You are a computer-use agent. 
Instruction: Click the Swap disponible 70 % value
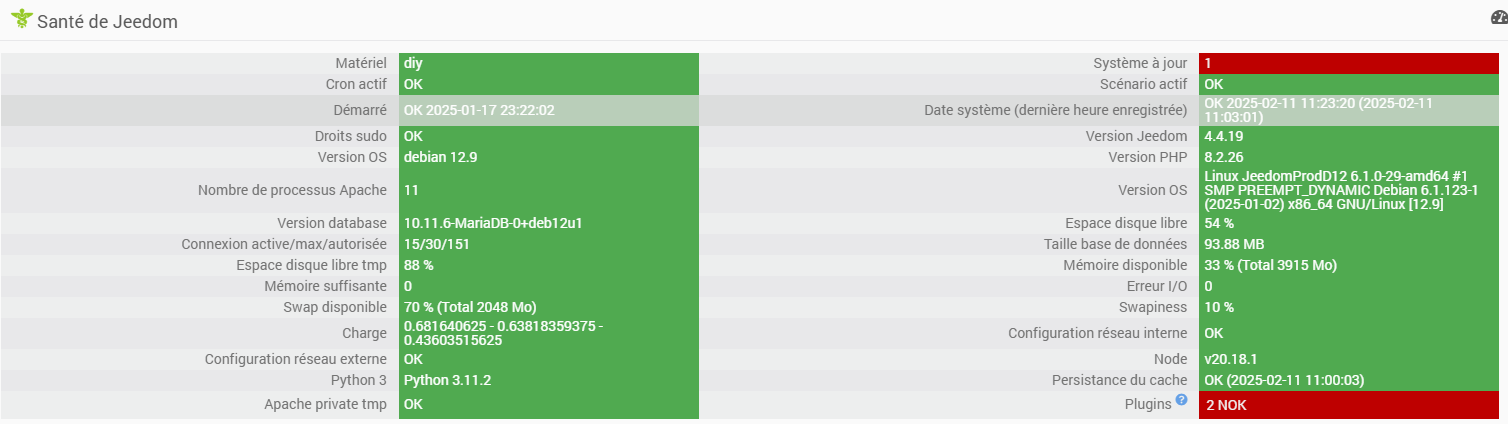coord(476,306)
